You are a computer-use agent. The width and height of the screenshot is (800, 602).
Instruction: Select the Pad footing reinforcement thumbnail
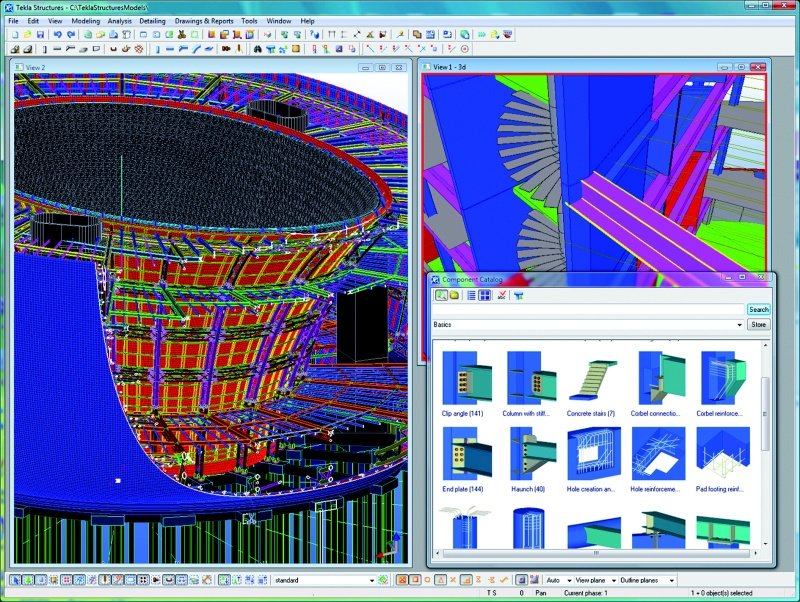tap(723, 454)
